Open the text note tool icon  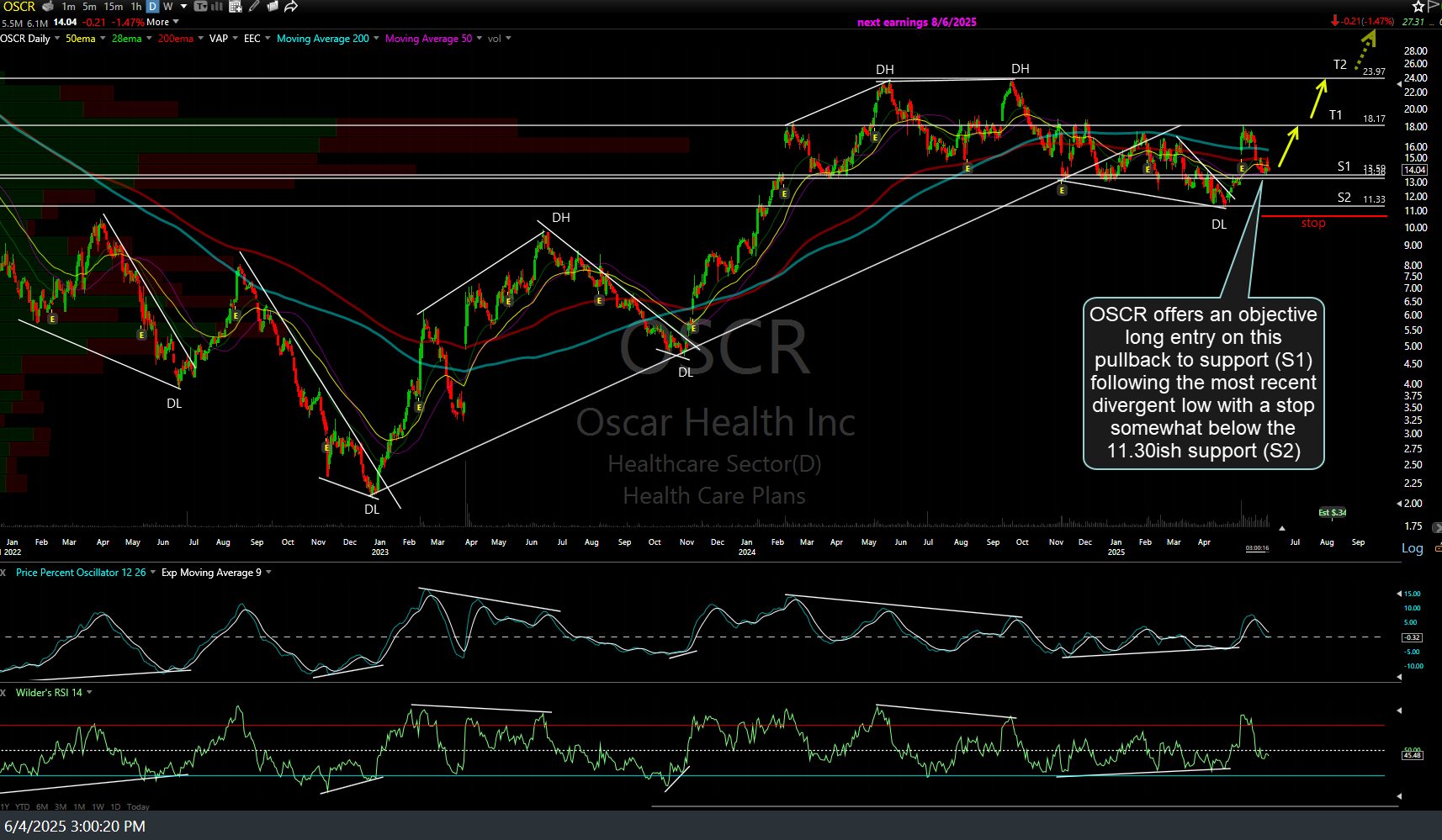pyautogui.click(x=200, y=7)
